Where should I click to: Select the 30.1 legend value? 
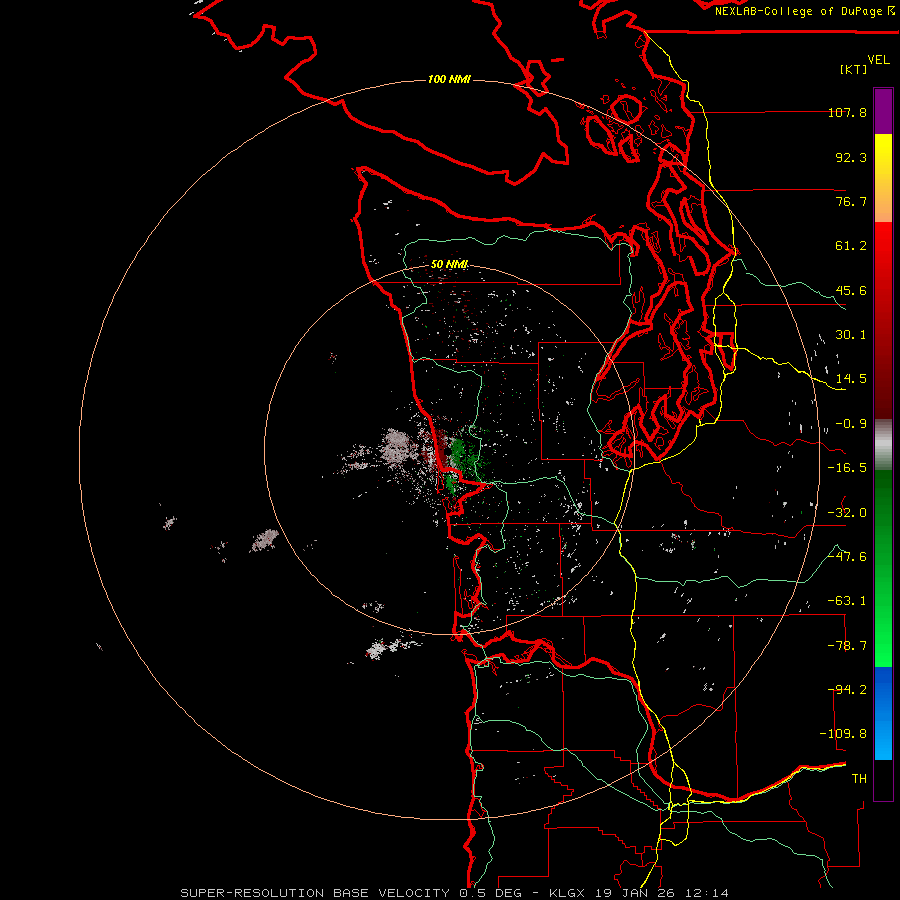pyautogui.click(x=851, y=335)
